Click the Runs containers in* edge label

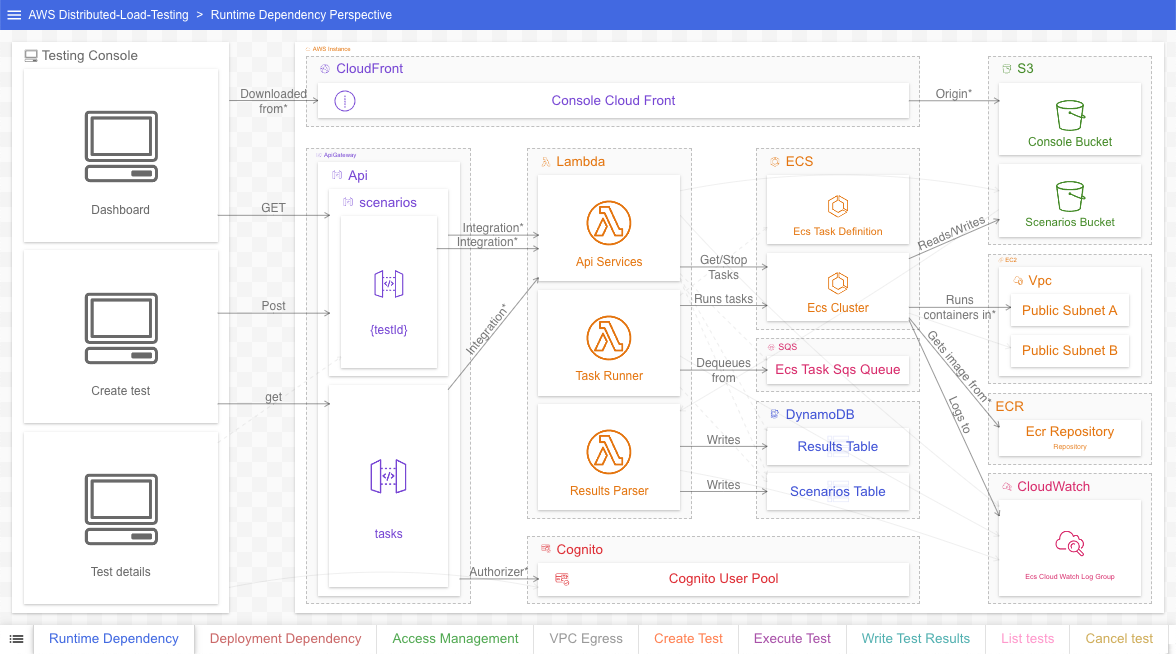(x=959, y=308)
